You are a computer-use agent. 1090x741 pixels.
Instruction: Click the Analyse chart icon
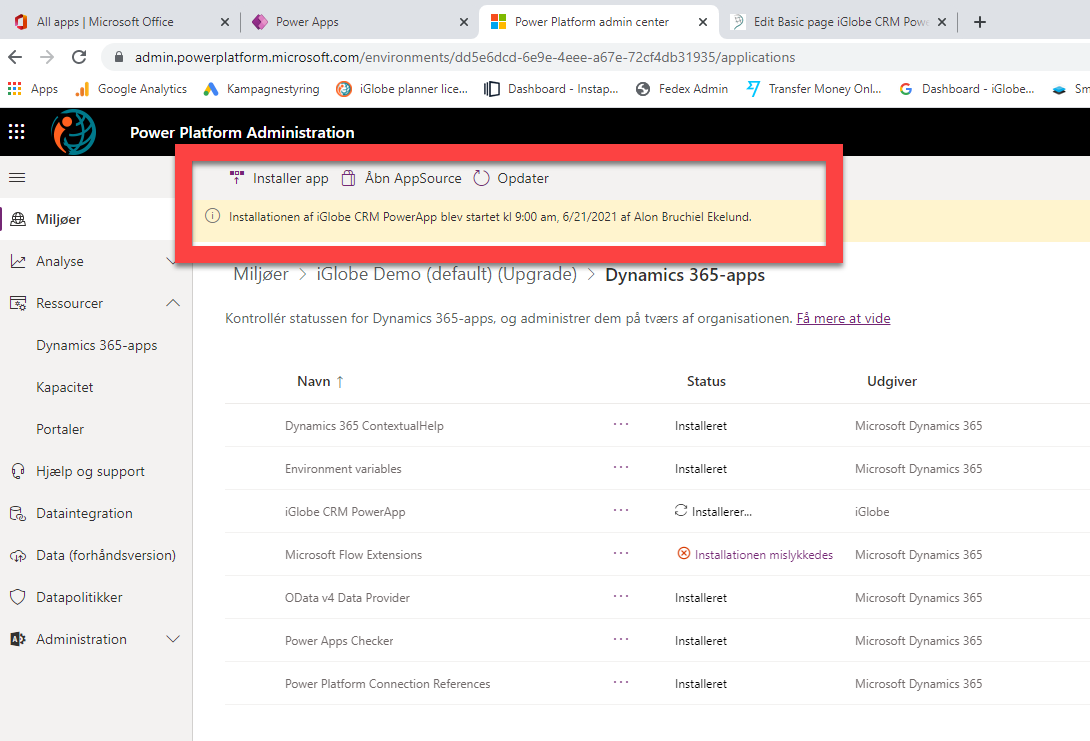tap(18, 261)
